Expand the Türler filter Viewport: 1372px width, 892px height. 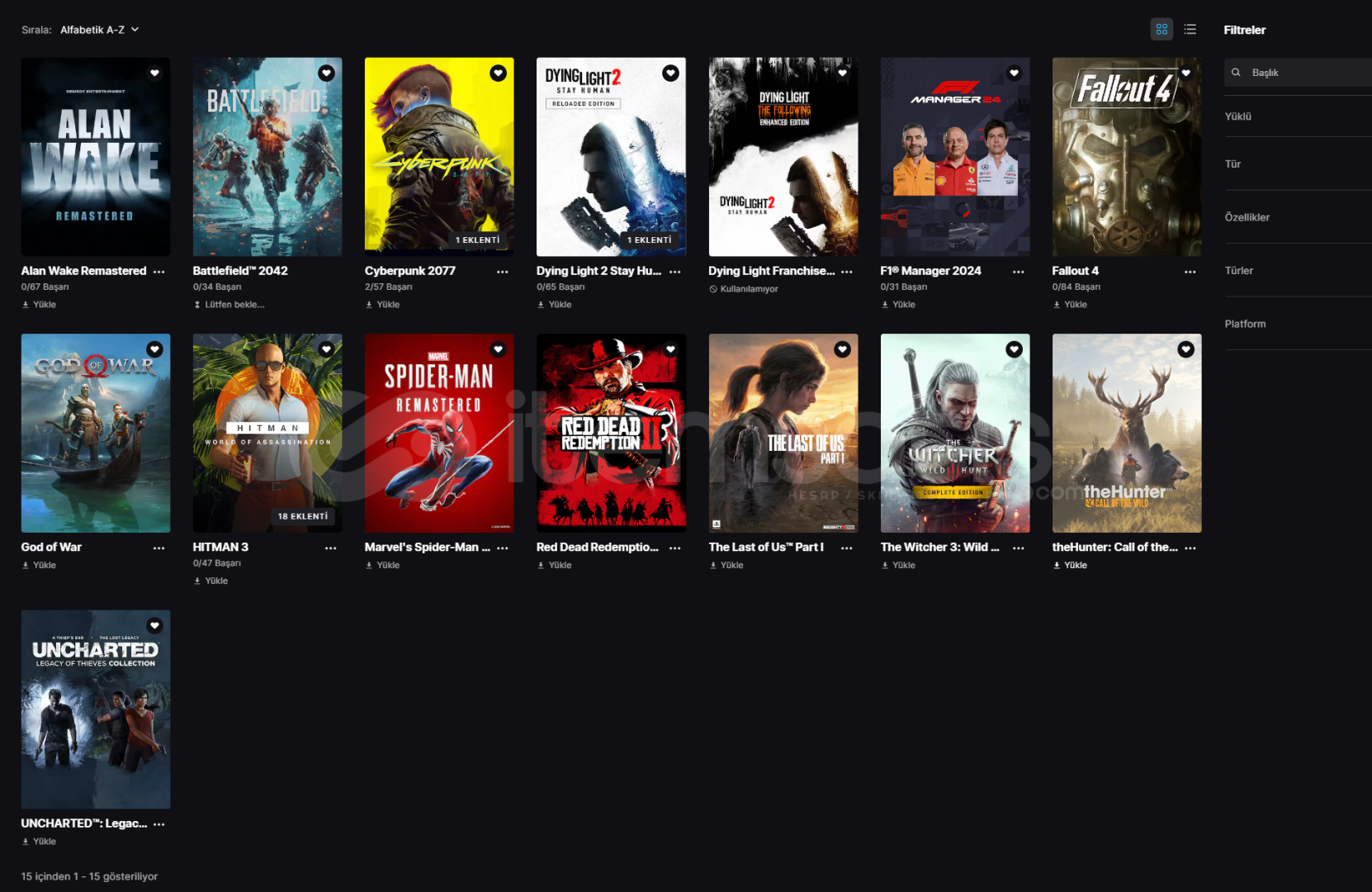[x=1298, y=271]
